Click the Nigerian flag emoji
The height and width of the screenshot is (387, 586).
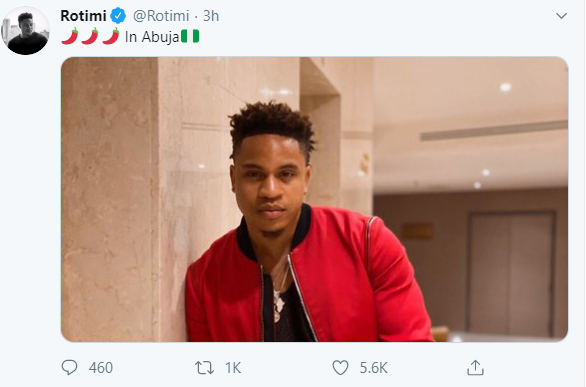190,37
